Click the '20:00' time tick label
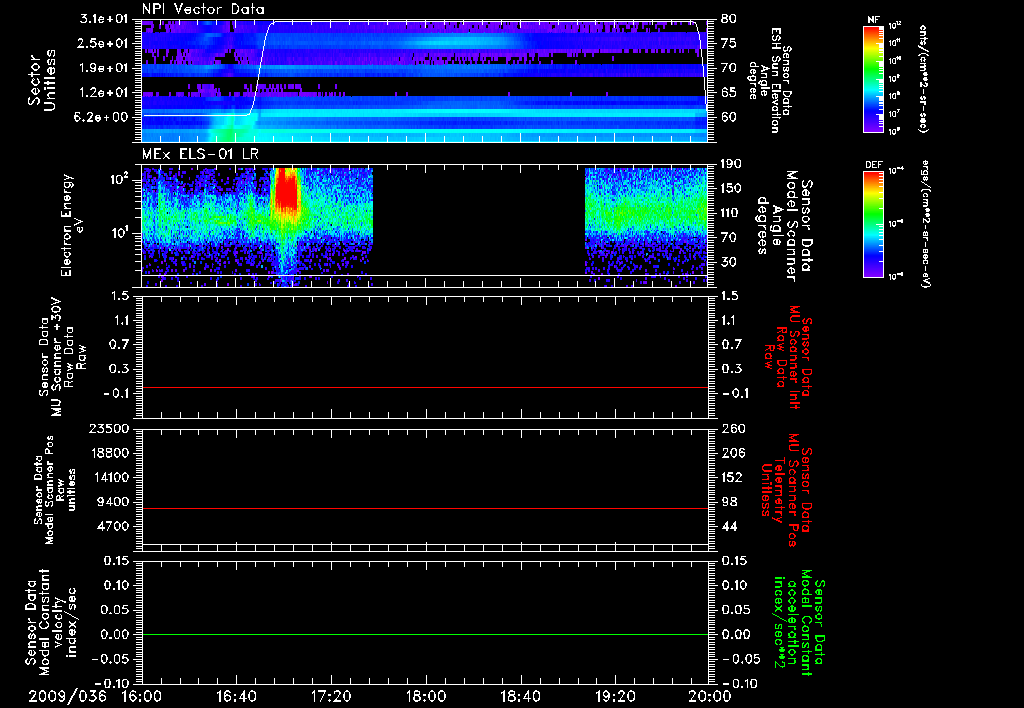The height and width of the screenshot is (708, 1024). click(709, 696)
